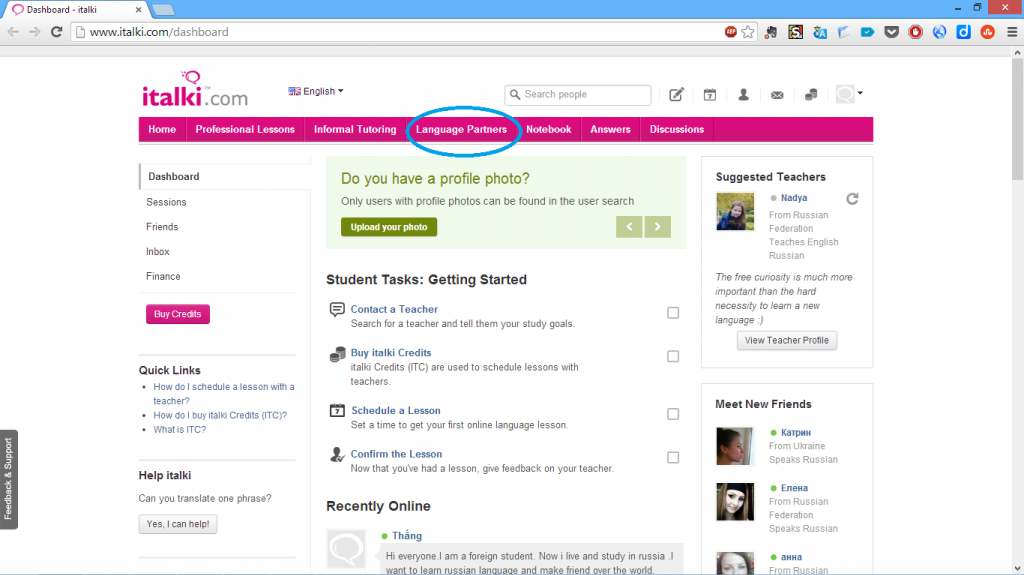The image size is (1024, 575).
Task: Check the Buy italki Credits task box
Action: pos(673,356)
